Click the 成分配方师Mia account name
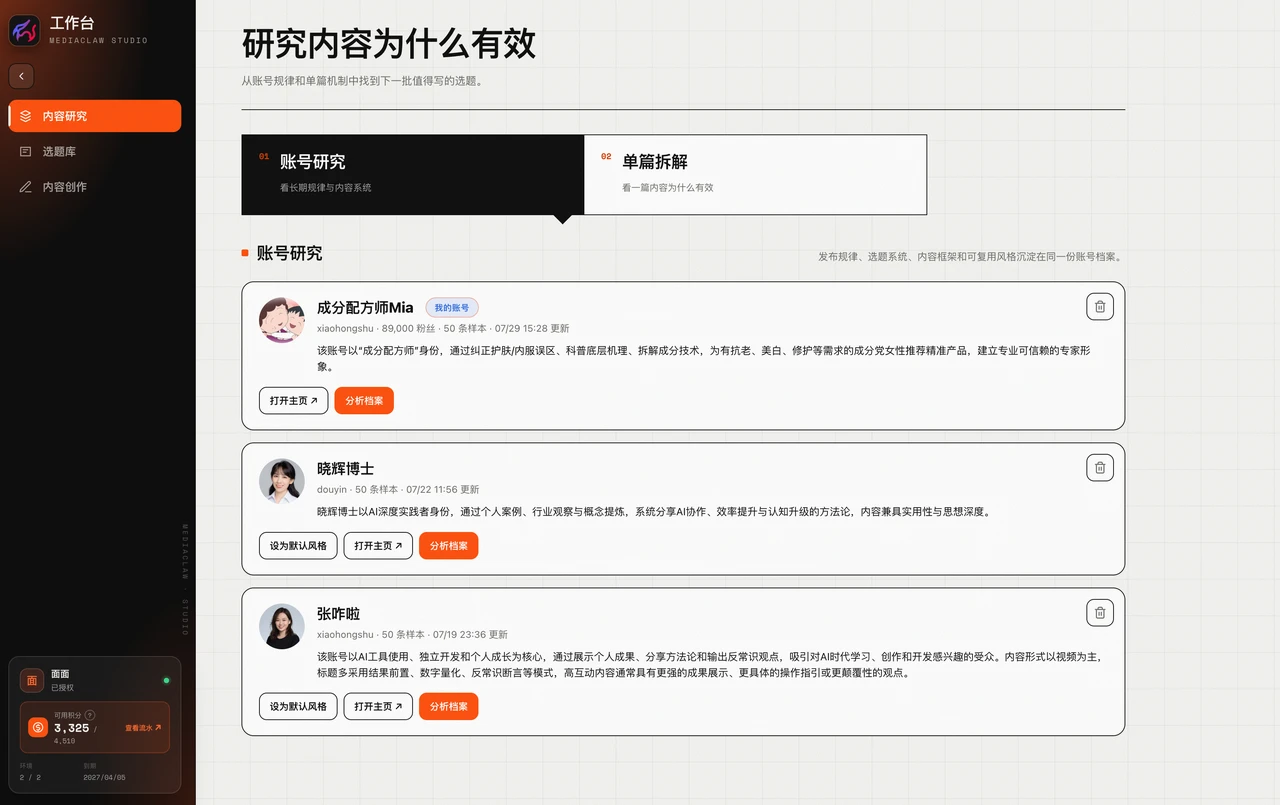The image size is (1280, 805). pyautogui.click(x=365, y=308)
